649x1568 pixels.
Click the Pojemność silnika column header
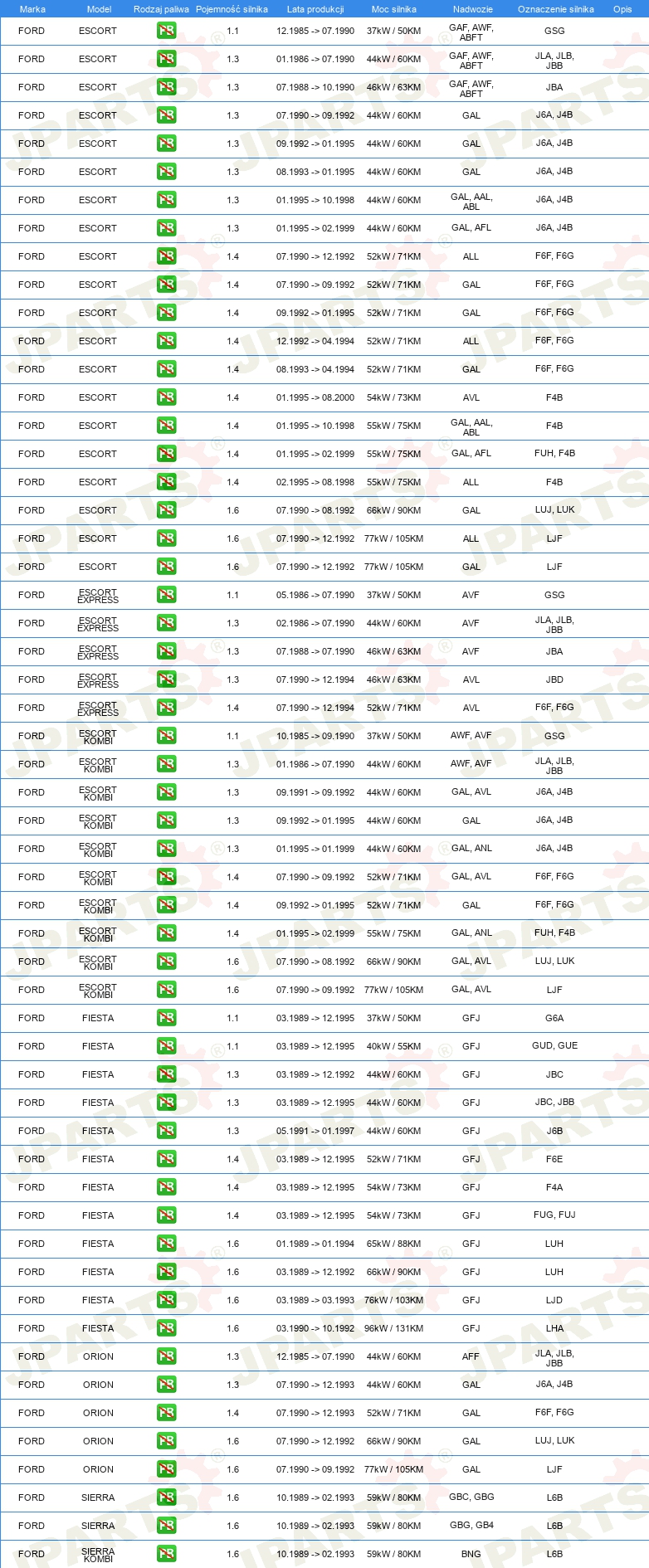232,9
